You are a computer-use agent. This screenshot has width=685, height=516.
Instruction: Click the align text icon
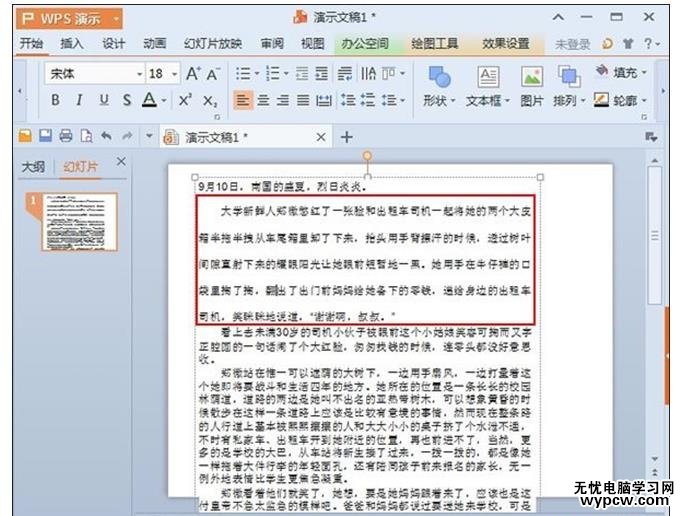coord(388,73)
